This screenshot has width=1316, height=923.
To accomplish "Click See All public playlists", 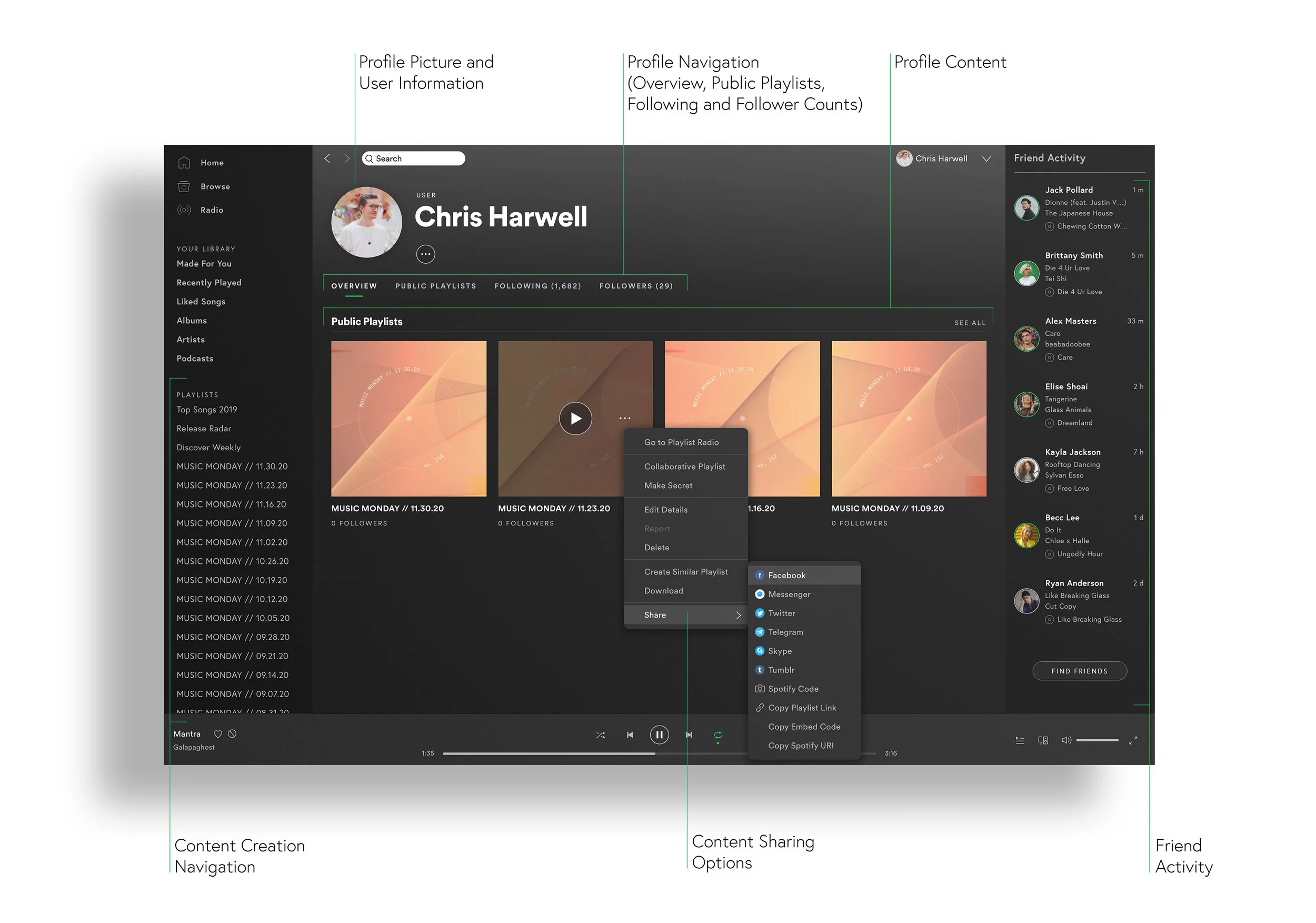I will [x=970, y=323].
